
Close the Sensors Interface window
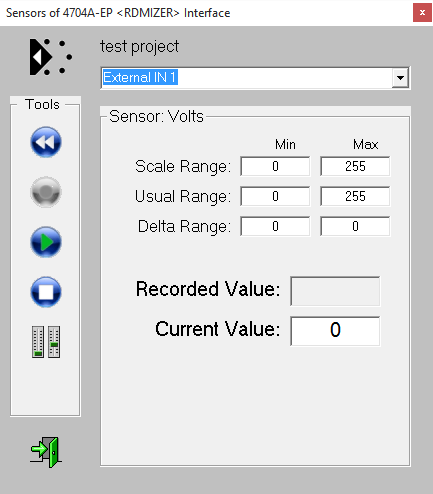422,13
